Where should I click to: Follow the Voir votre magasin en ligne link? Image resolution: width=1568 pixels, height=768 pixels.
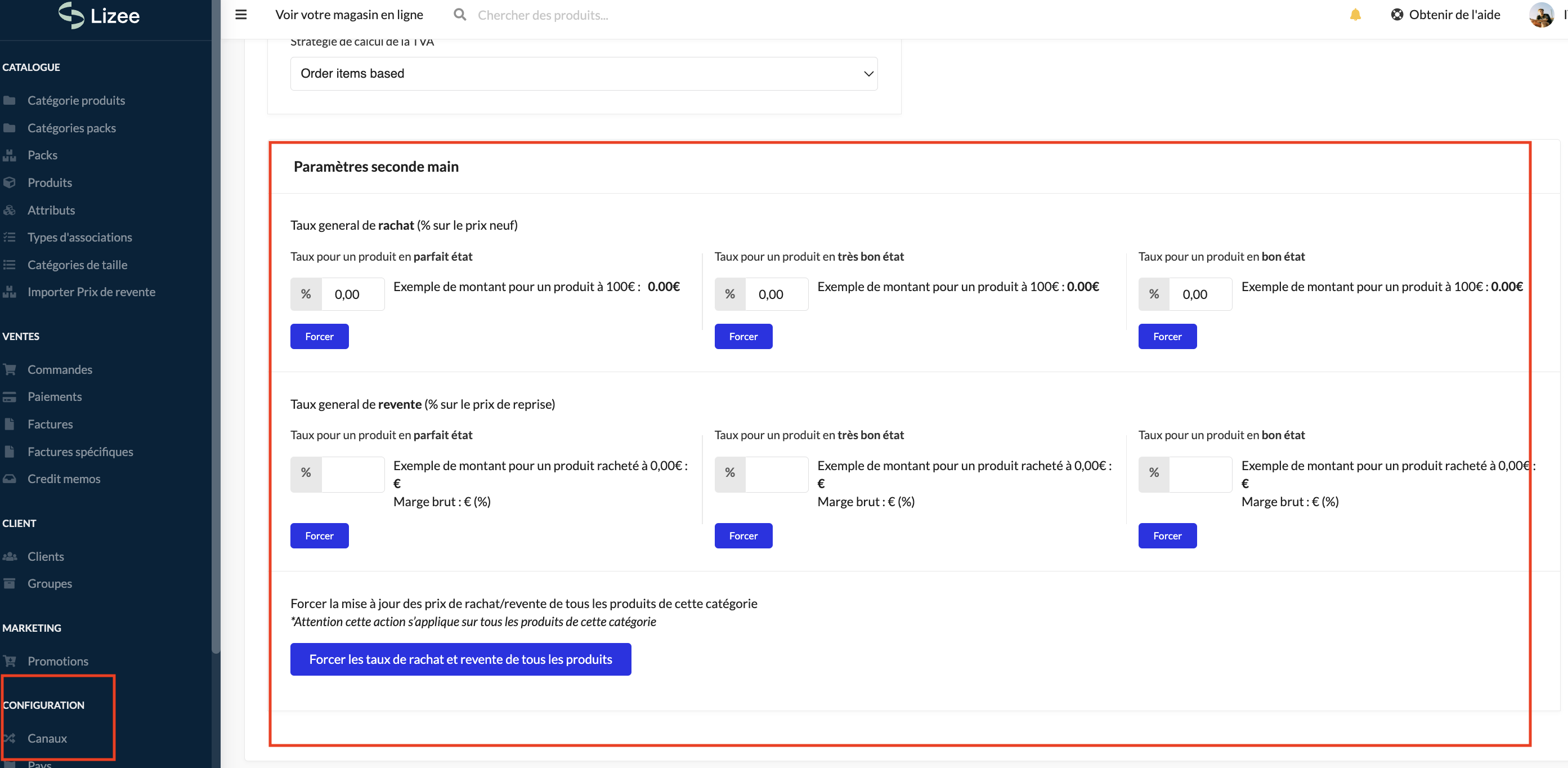pos(349,15)
